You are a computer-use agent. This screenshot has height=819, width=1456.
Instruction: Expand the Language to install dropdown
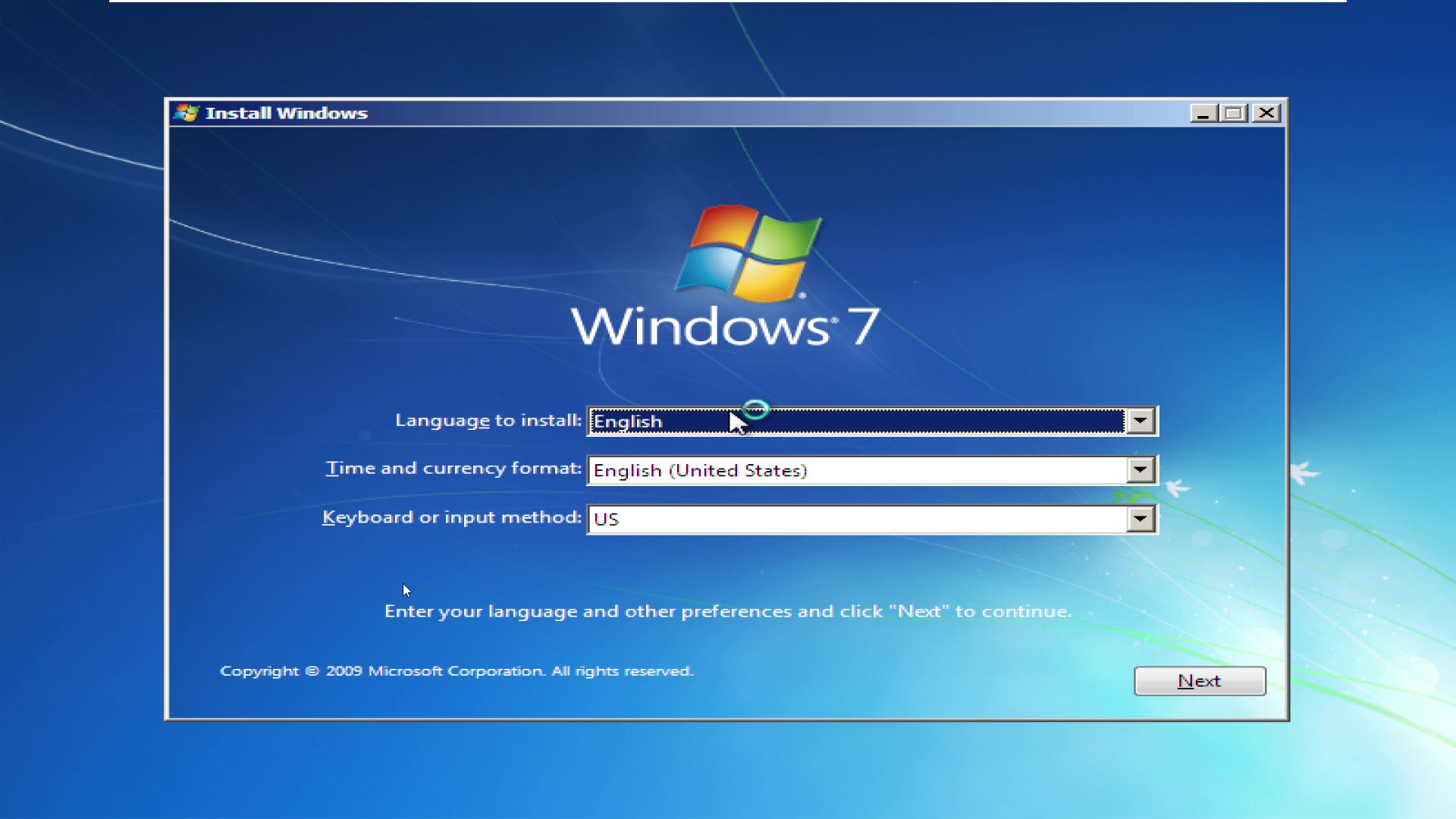coord(1140,420)
